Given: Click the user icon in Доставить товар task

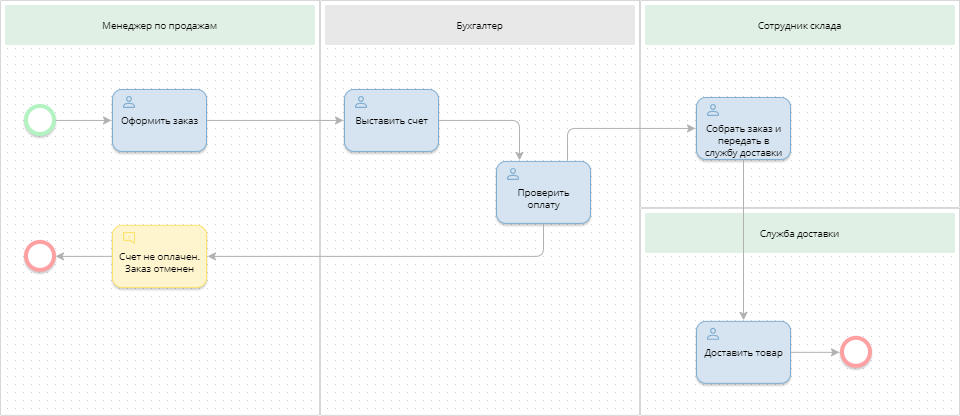Looking at the screenshot, I should 713,334.
